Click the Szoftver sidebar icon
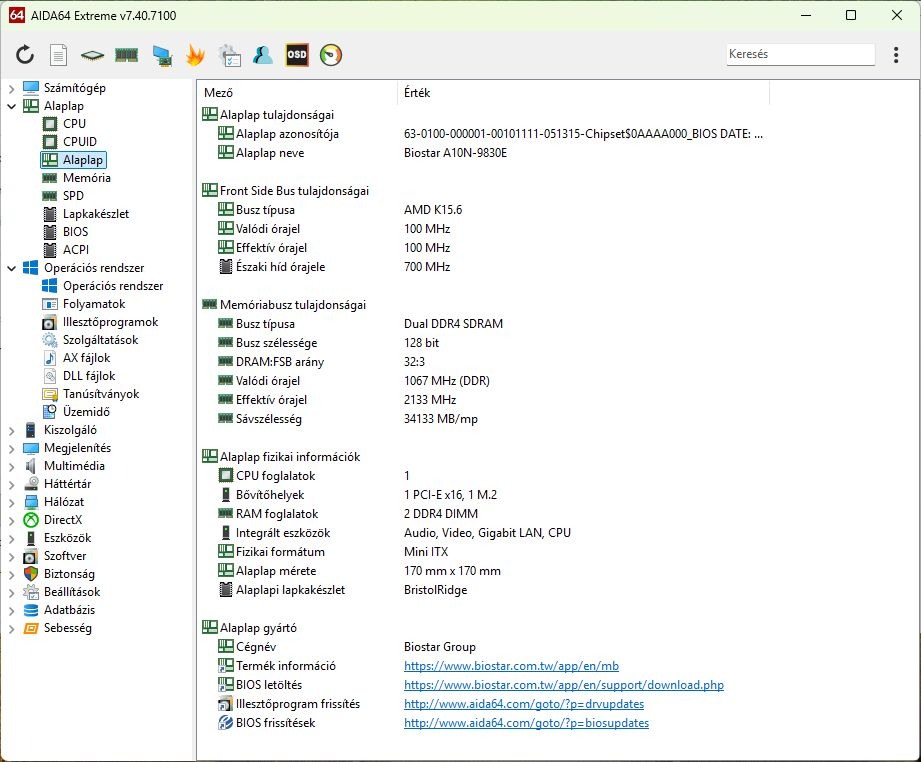Screen dimensions: 921x762 point(31,556)
